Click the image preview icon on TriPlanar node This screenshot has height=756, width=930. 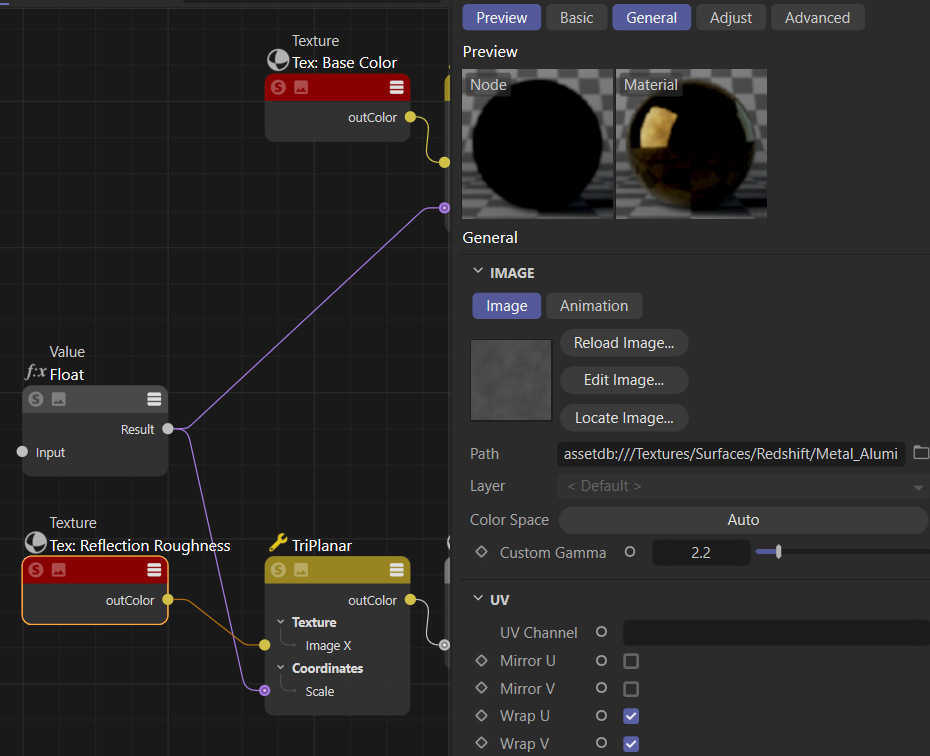(x=301, y=570)
